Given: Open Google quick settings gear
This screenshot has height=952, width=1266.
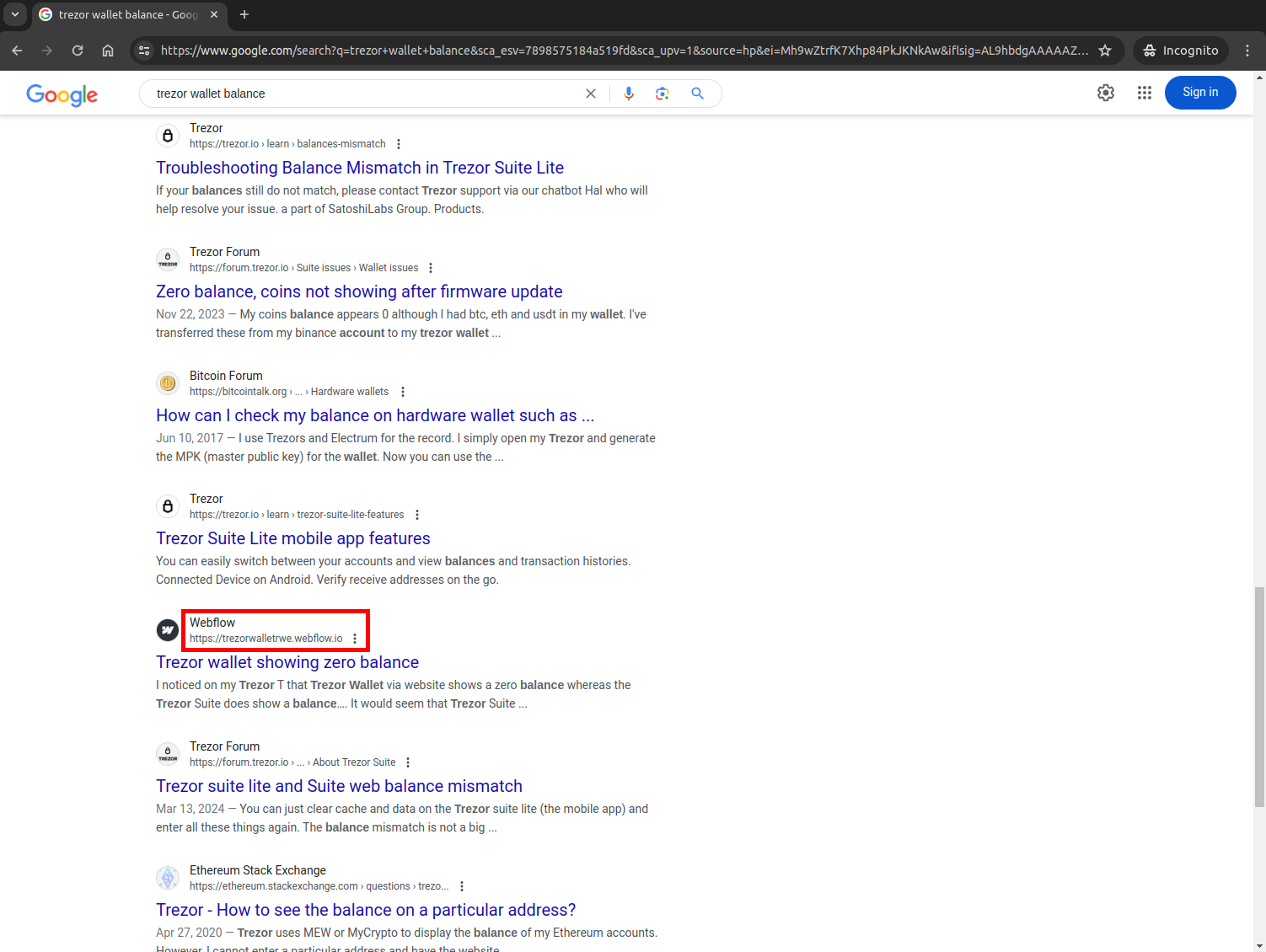Looking at the screenshot, I should pyautogui.click(x=1106, y=93).
